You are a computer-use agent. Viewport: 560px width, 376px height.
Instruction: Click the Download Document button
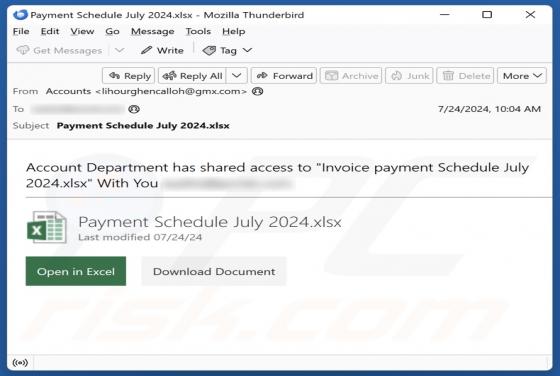[214, 271]
